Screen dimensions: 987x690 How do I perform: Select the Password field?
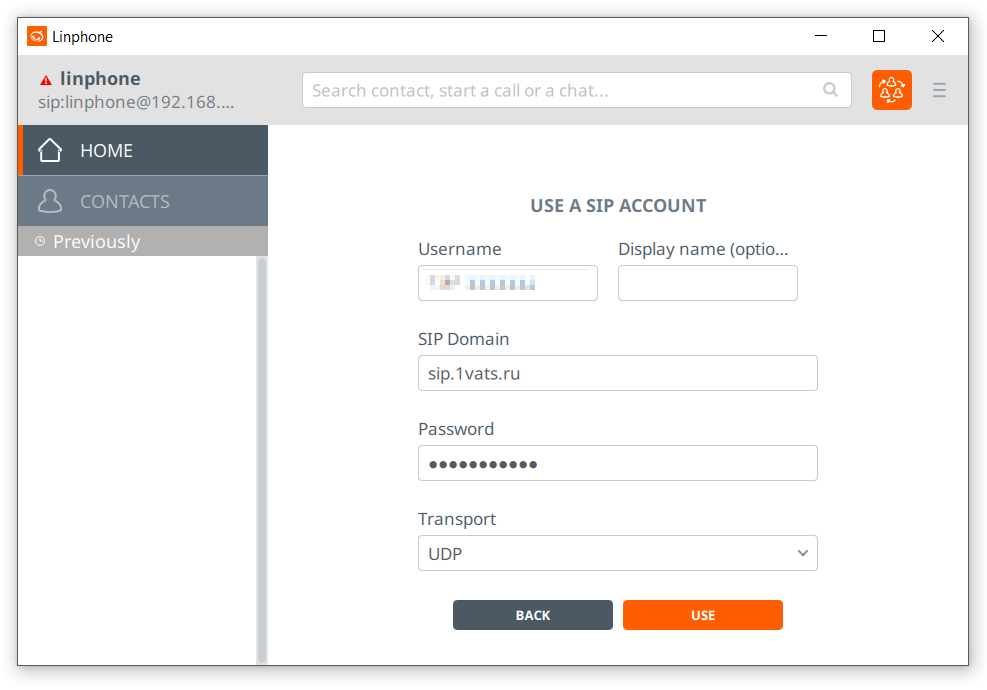pyautogui.click(x=617, y=463)
